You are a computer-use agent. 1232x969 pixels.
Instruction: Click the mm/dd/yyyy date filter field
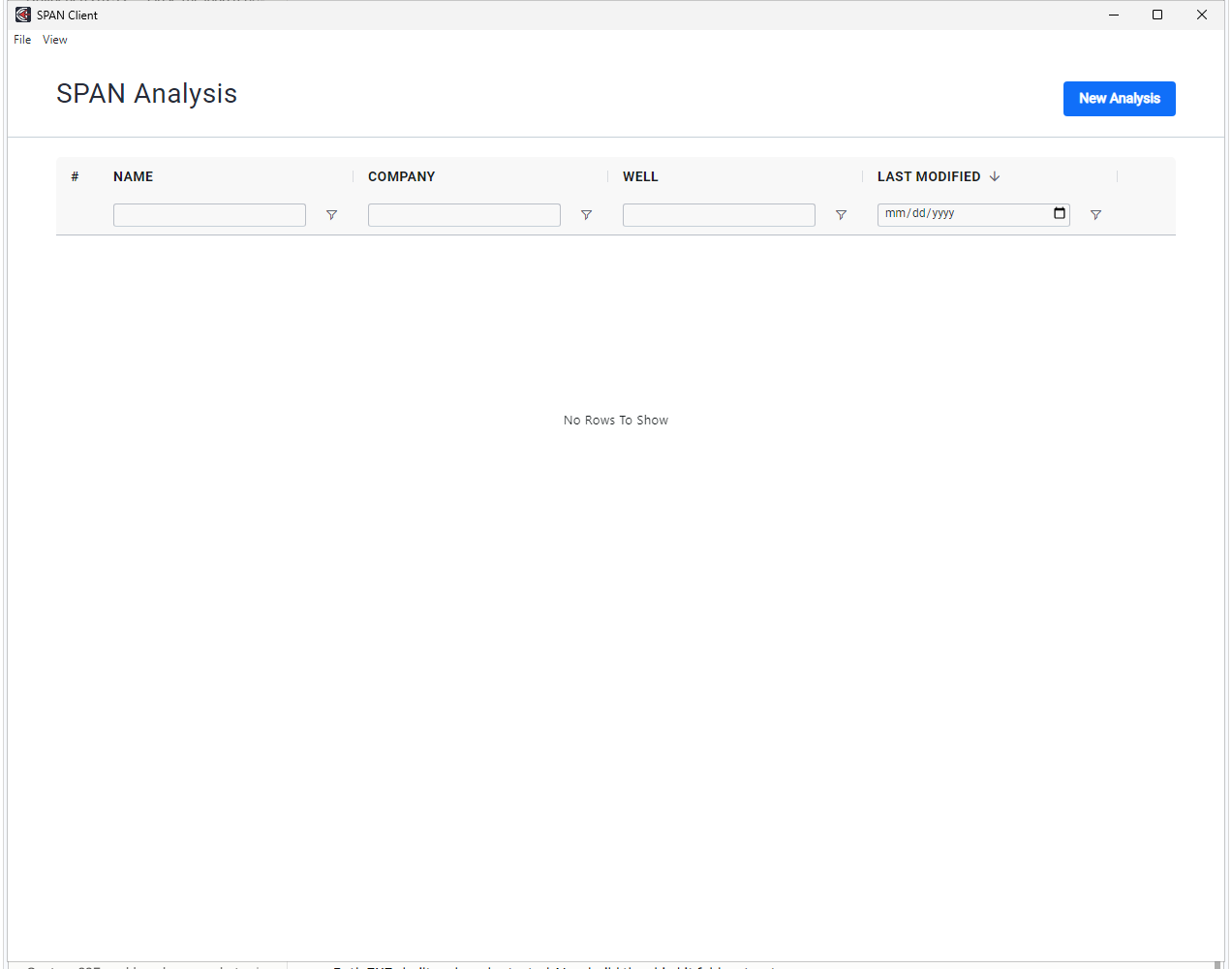973,214
